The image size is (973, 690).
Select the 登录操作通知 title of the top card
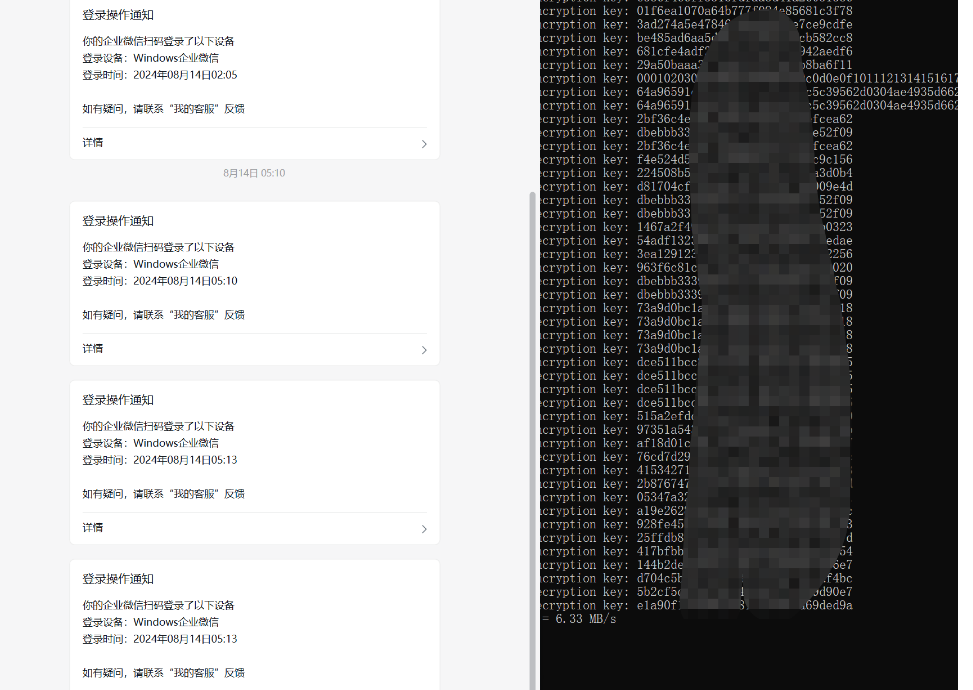118,15
